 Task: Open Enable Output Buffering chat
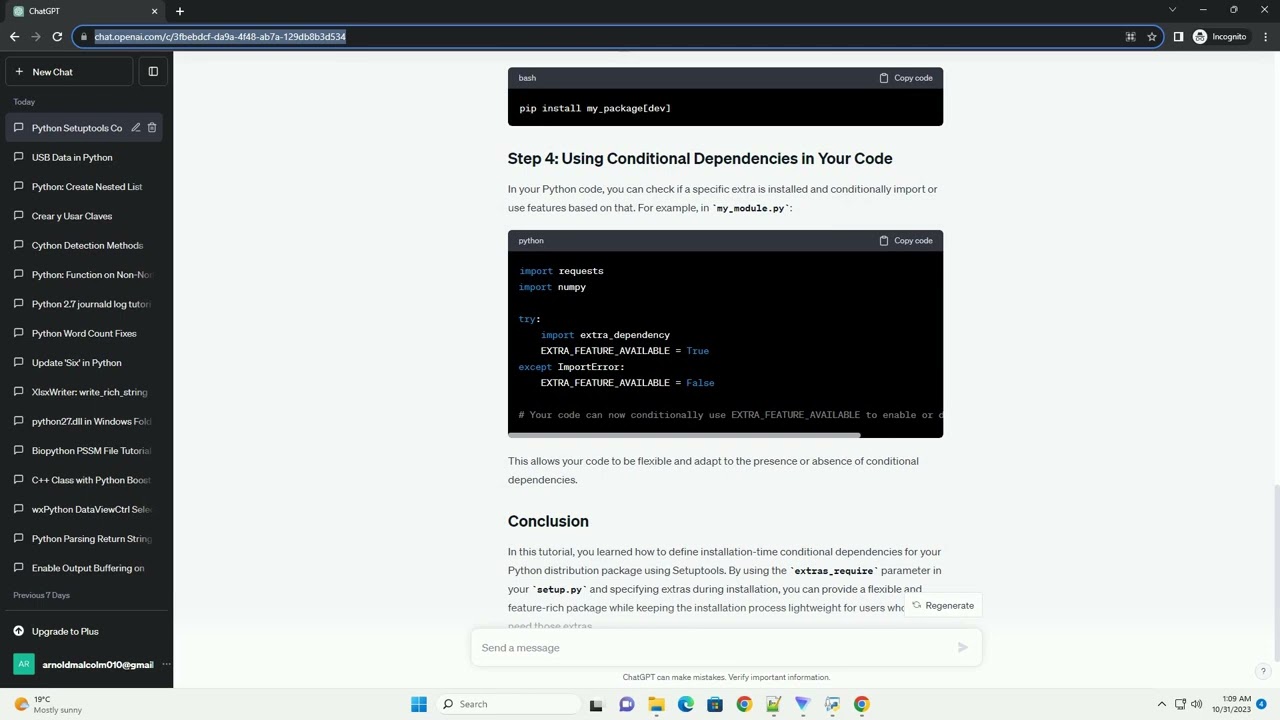pos(84,568)
